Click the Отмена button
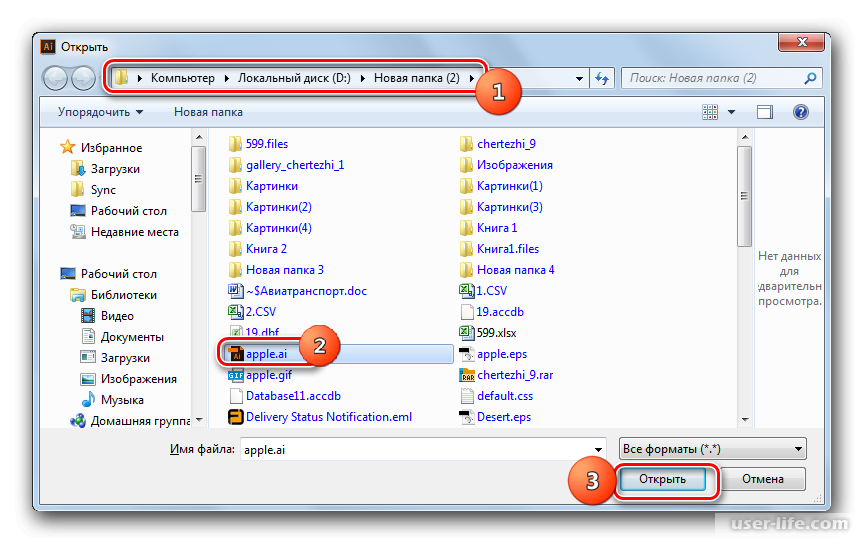This screenshot has height=544, width=864. [763, 479]
